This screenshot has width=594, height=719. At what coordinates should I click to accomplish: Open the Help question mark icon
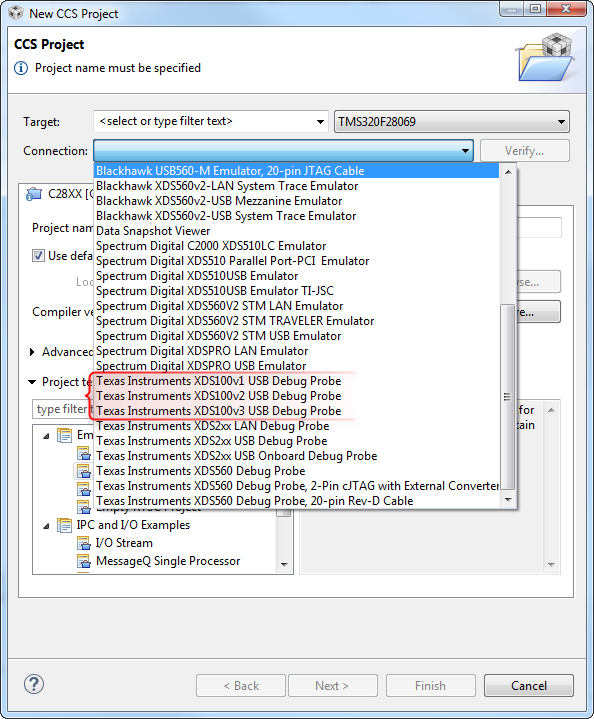tap(34, 685)
